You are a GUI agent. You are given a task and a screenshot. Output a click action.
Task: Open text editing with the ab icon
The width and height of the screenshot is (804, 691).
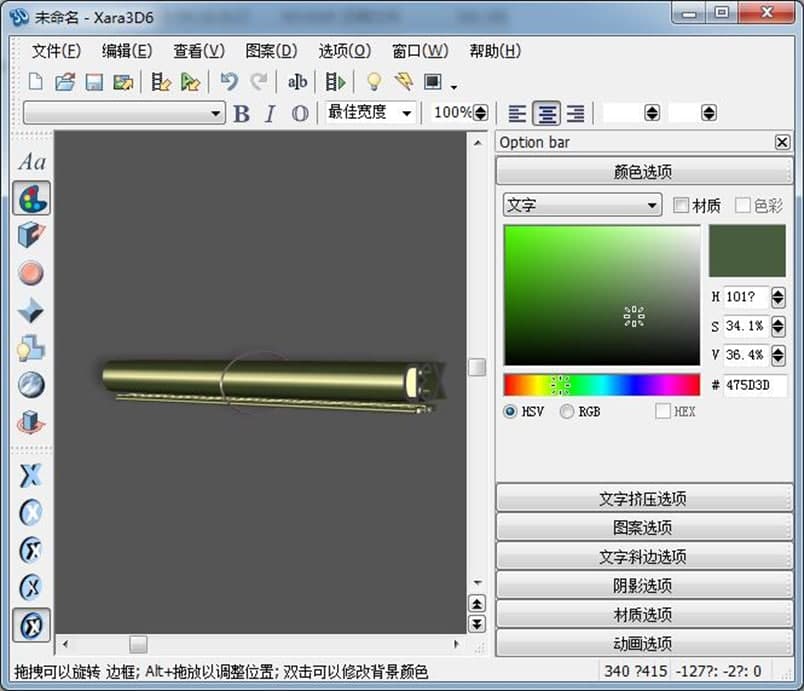point(297,81)
